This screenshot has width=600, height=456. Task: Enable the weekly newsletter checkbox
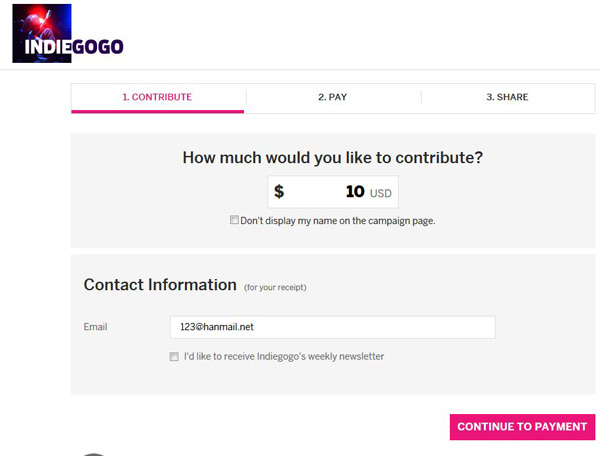click(x=174, y=357)
